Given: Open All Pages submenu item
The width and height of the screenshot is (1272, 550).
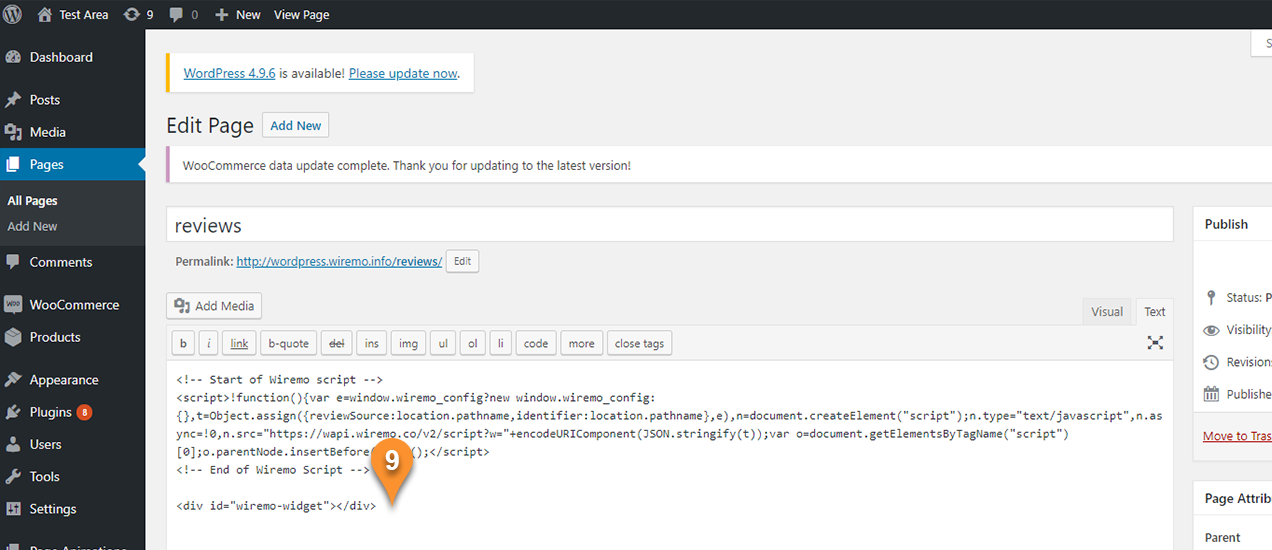Looking at the screenshot, I should click(32, 201).
